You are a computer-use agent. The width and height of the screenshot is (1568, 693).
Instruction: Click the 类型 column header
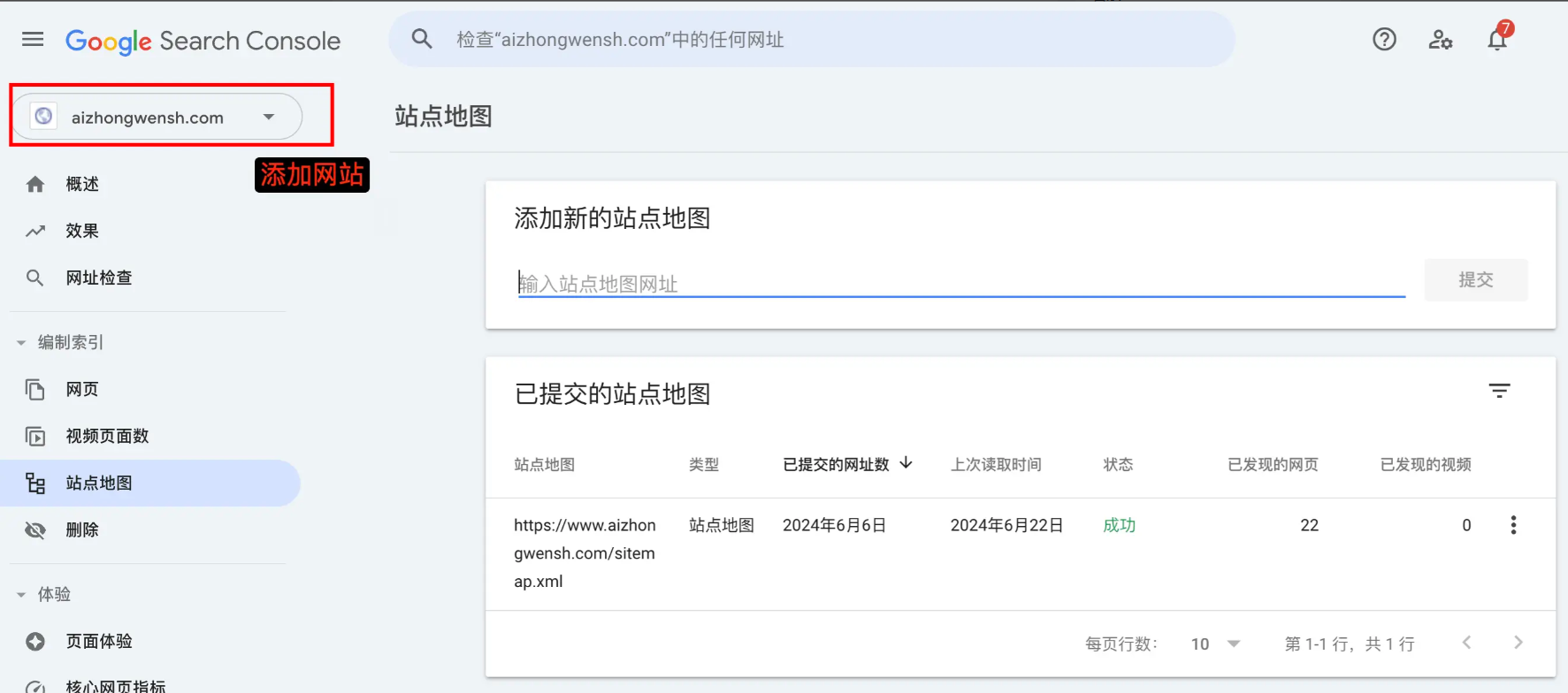pyautogui.click(x=704, y=464)
